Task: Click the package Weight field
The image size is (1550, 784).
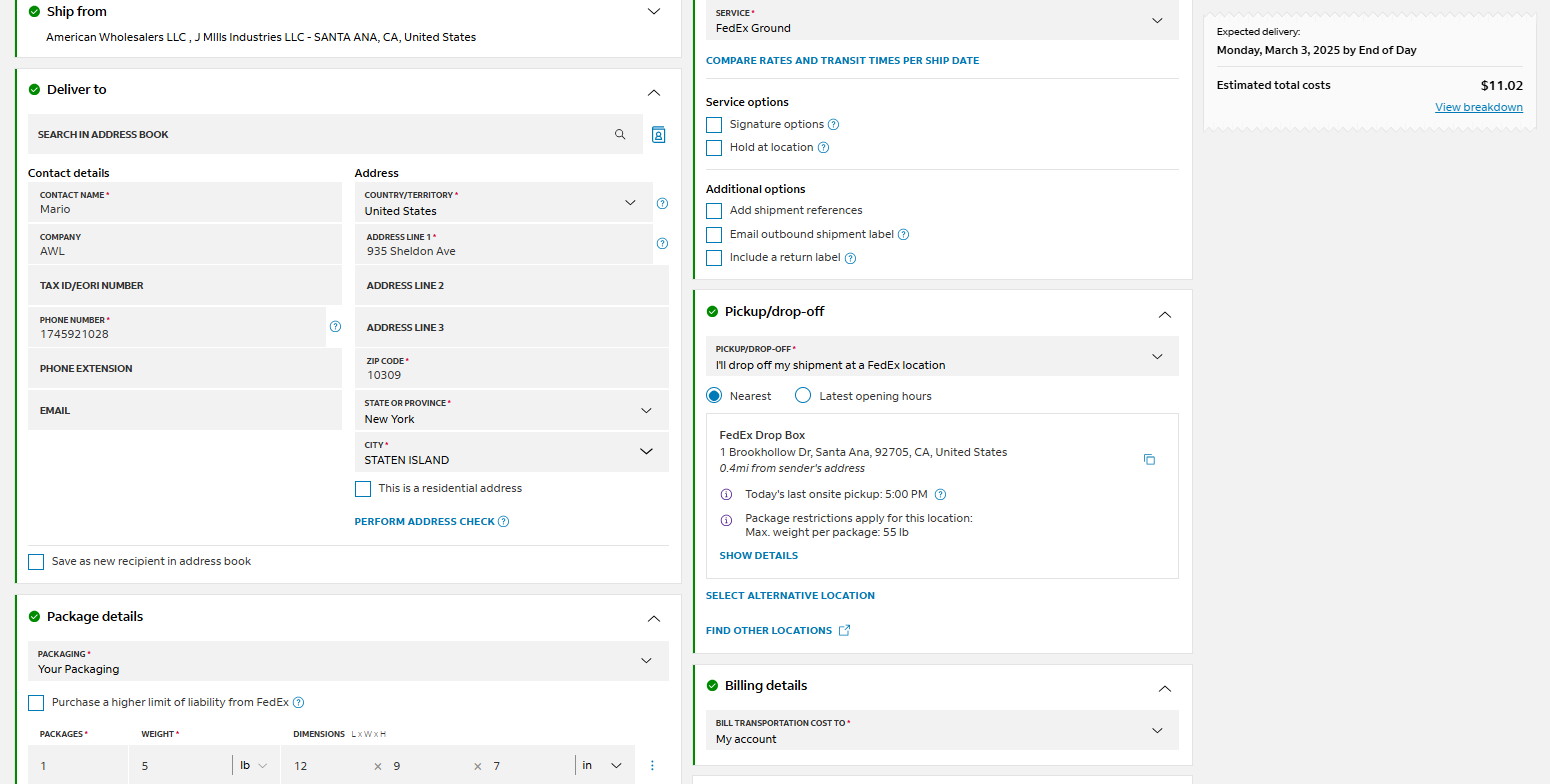Action: [180, 766]
